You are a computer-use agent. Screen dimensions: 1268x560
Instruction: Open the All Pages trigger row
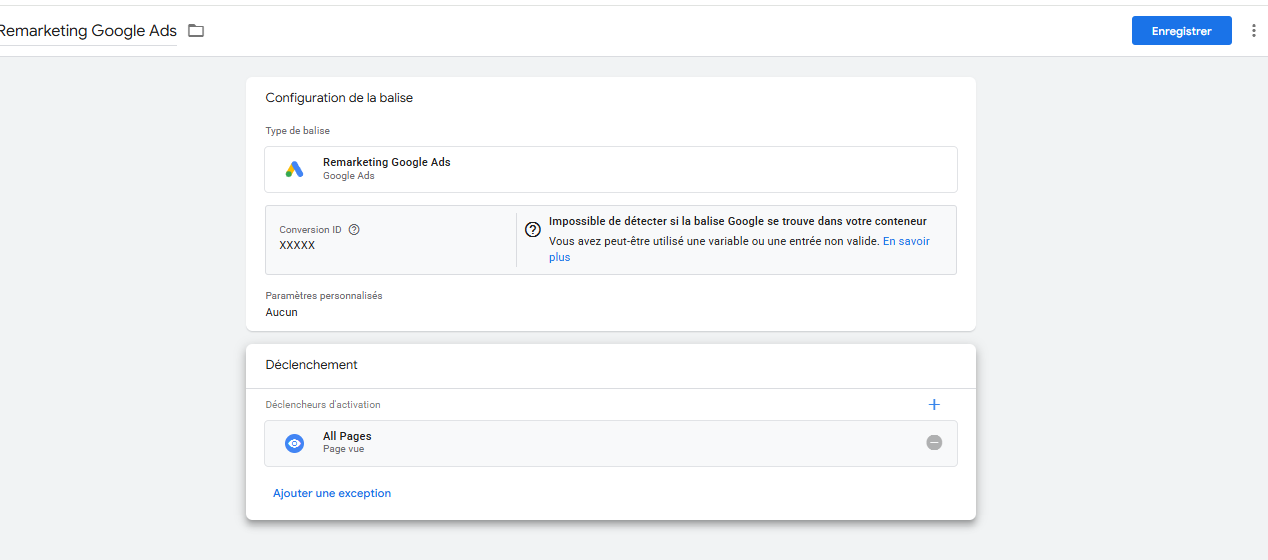pyautogui.click(x=611, y=443)
